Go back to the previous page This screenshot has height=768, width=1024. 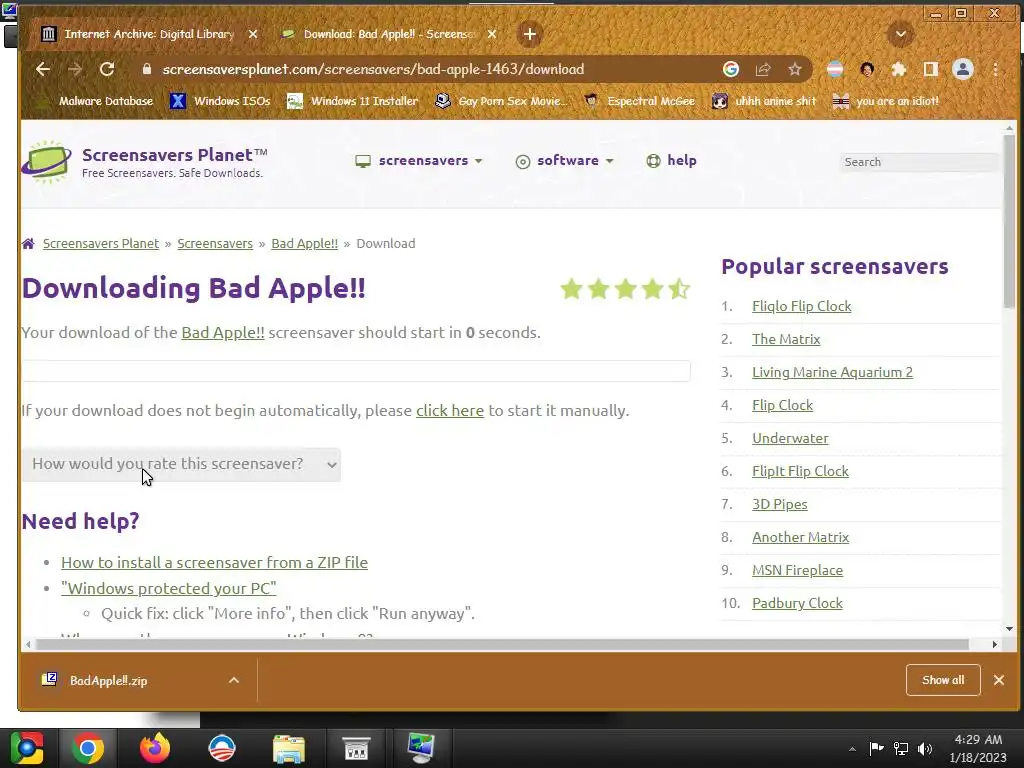[43, 69]
